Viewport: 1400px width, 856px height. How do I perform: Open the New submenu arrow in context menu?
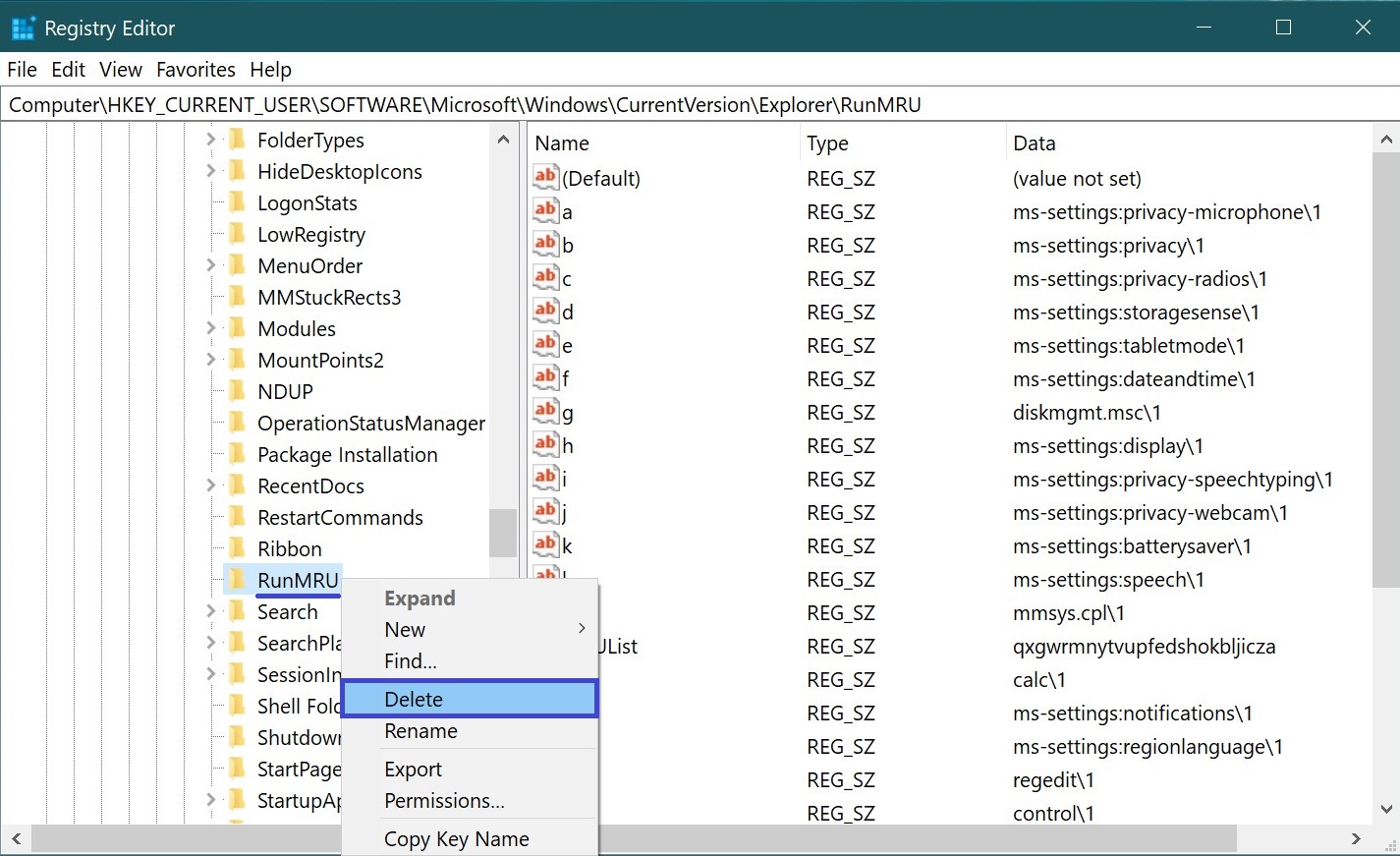(582, 629)
